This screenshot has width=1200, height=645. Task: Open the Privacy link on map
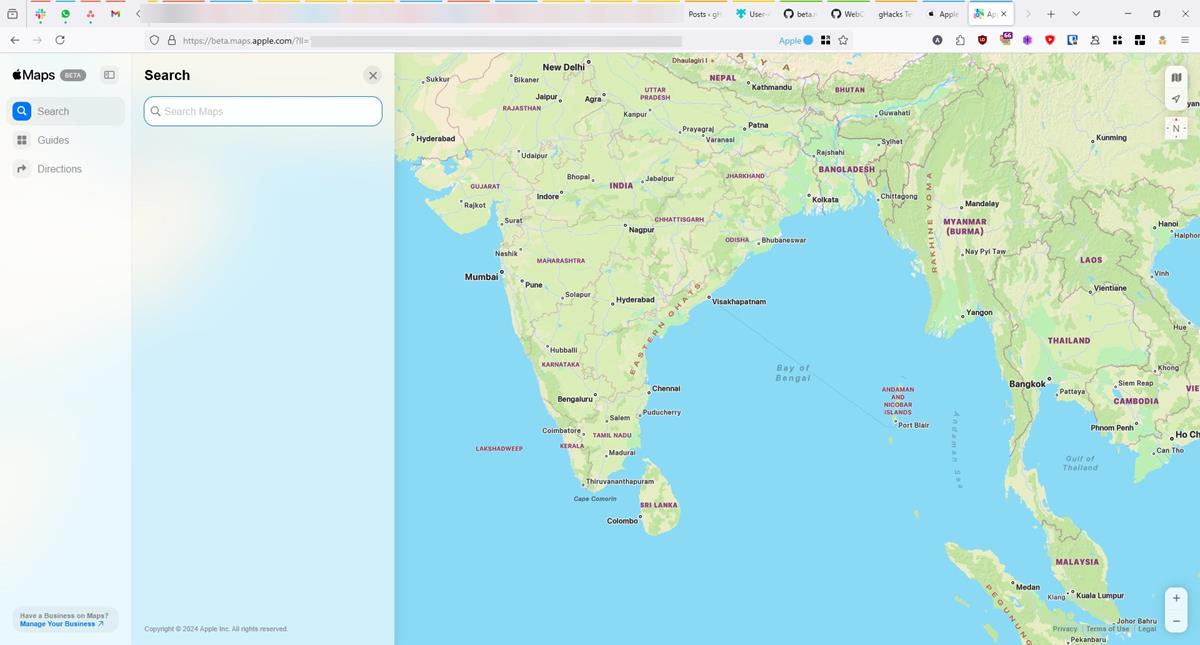1064,629
